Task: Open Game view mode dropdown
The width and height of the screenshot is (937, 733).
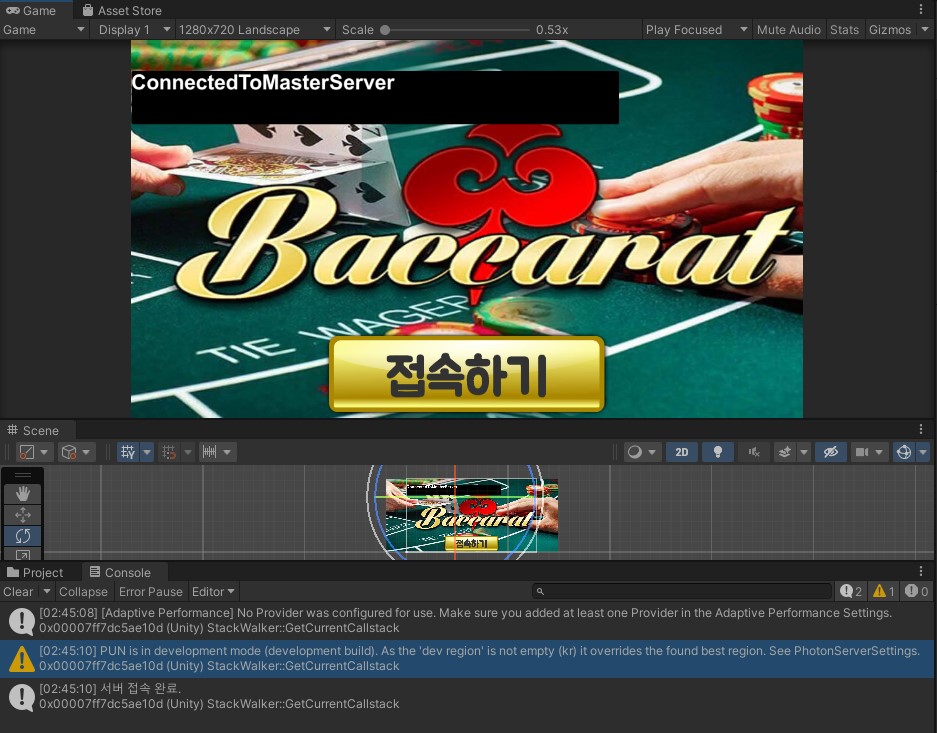Action: coord(44,30)
